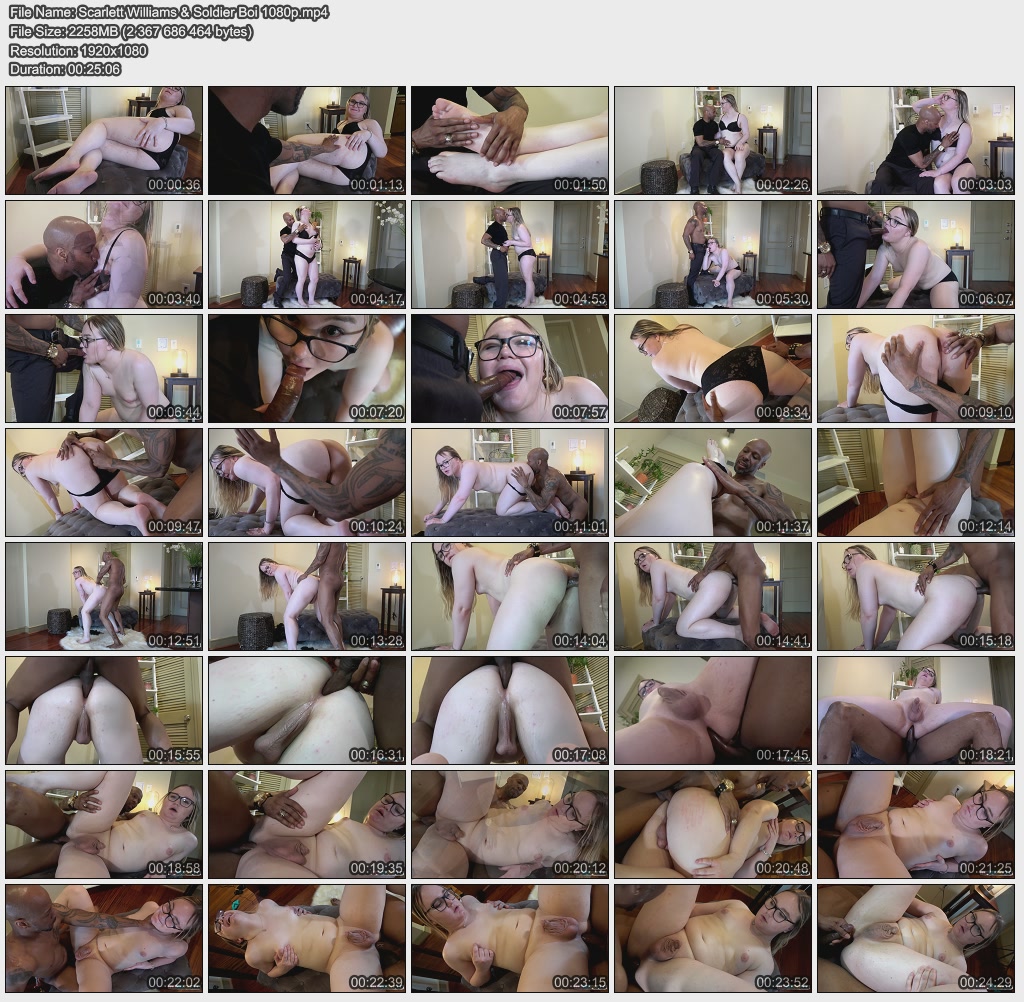Open the thumbnail stamped 00:12:51

104,596
